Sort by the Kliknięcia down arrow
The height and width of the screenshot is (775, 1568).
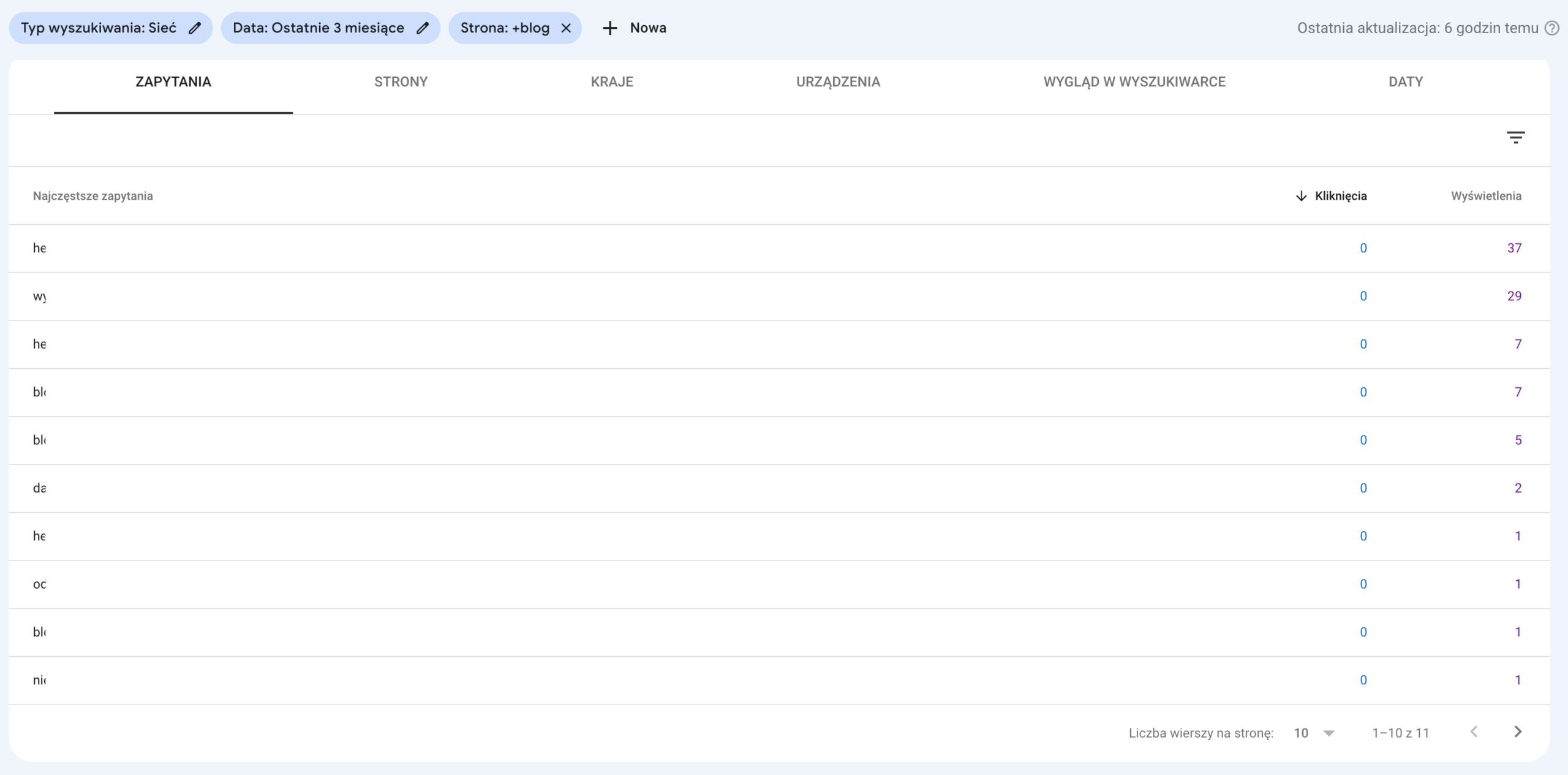click(x=1302, y=196)
